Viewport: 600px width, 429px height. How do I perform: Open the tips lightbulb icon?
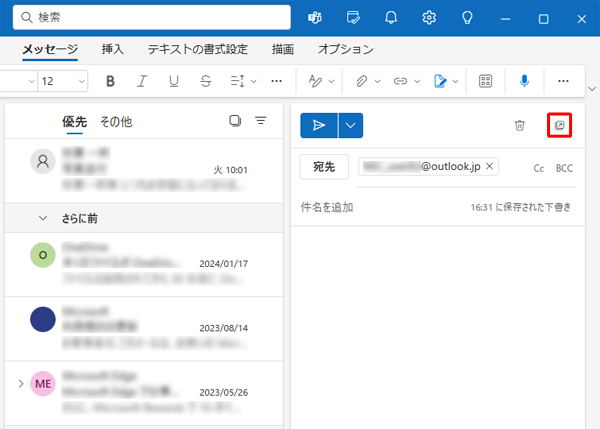(x=467, y=18)
